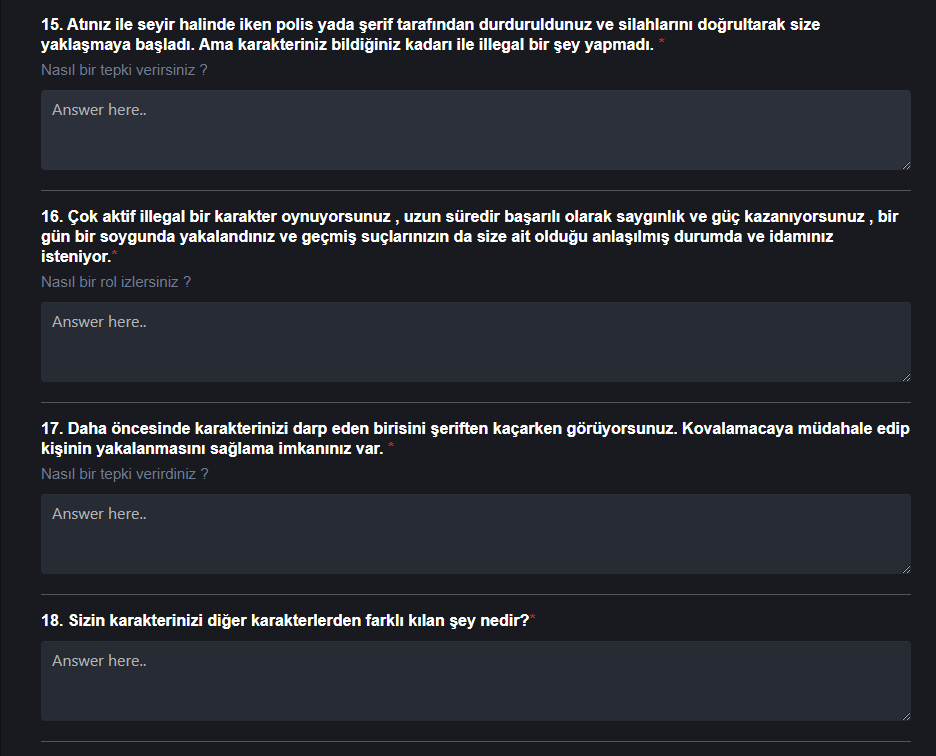
Task: Click the divider line below question 15
Action: point(476,190)
